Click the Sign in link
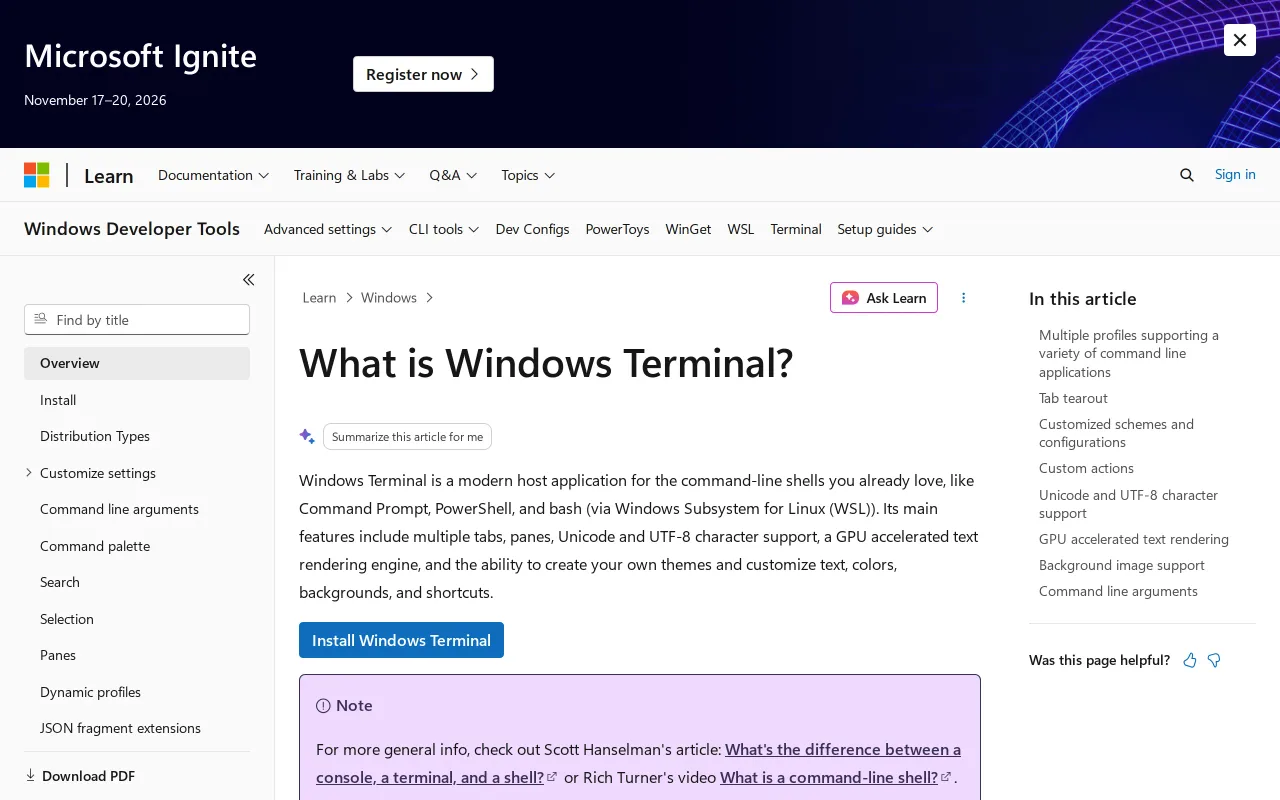 click(x=1235, y=174)
